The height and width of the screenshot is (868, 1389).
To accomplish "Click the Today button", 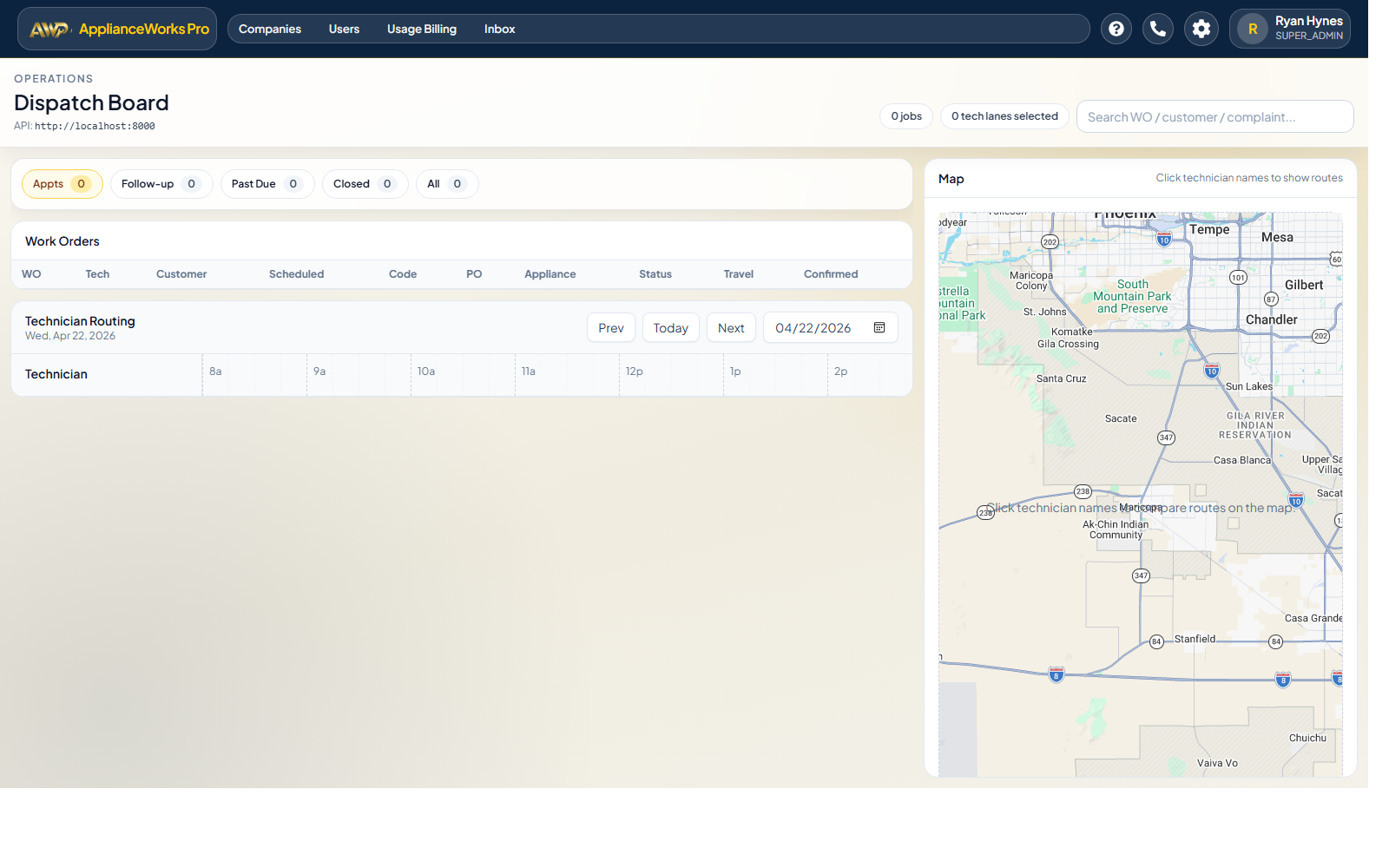I will pos(671,327).
